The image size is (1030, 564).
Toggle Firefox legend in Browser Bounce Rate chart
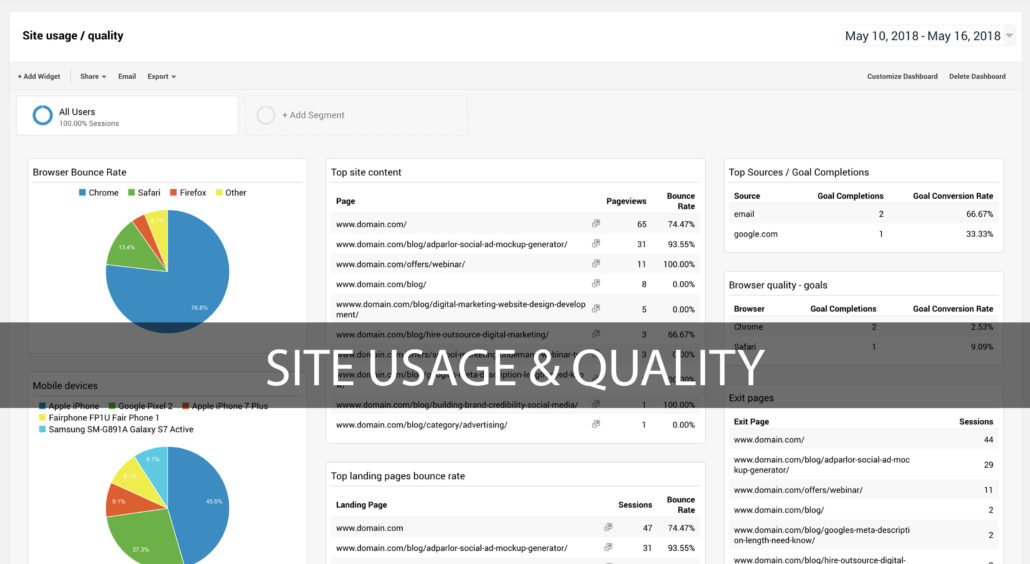coord(187,193)
